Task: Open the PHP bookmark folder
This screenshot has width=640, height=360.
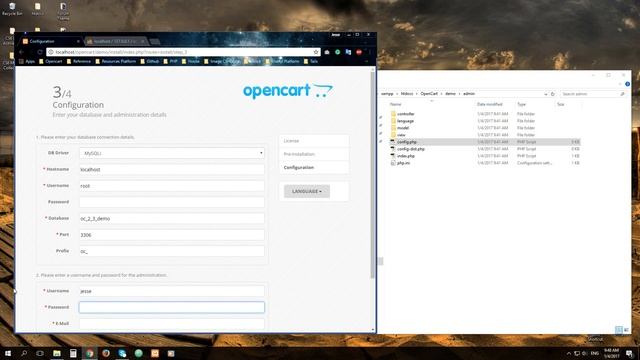Action: (171, 61)
